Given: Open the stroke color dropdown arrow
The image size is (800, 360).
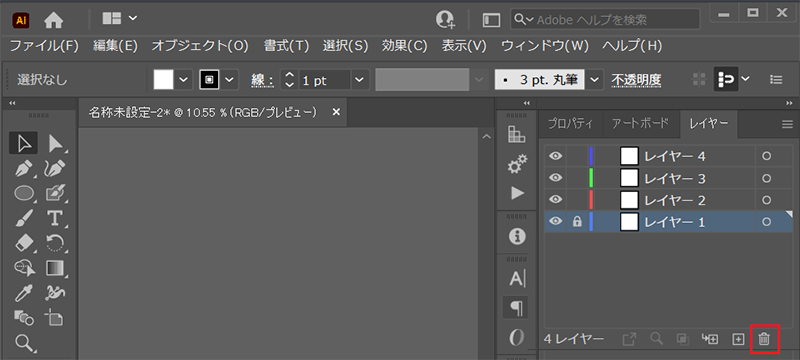Looking at the screenshot, I should coord(230,80).
